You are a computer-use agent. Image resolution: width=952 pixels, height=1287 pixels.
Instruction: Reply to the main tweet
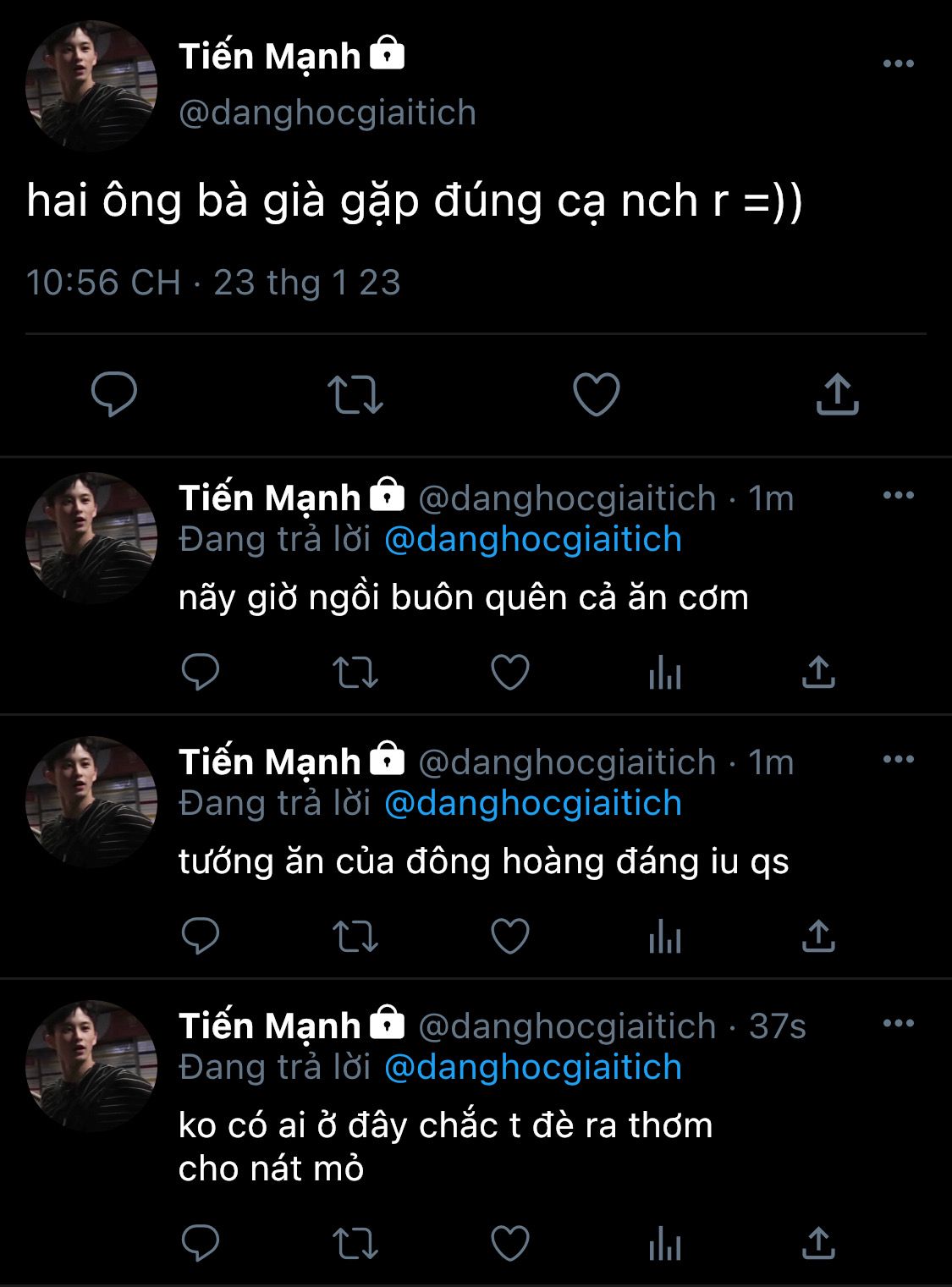click(114, 394)
